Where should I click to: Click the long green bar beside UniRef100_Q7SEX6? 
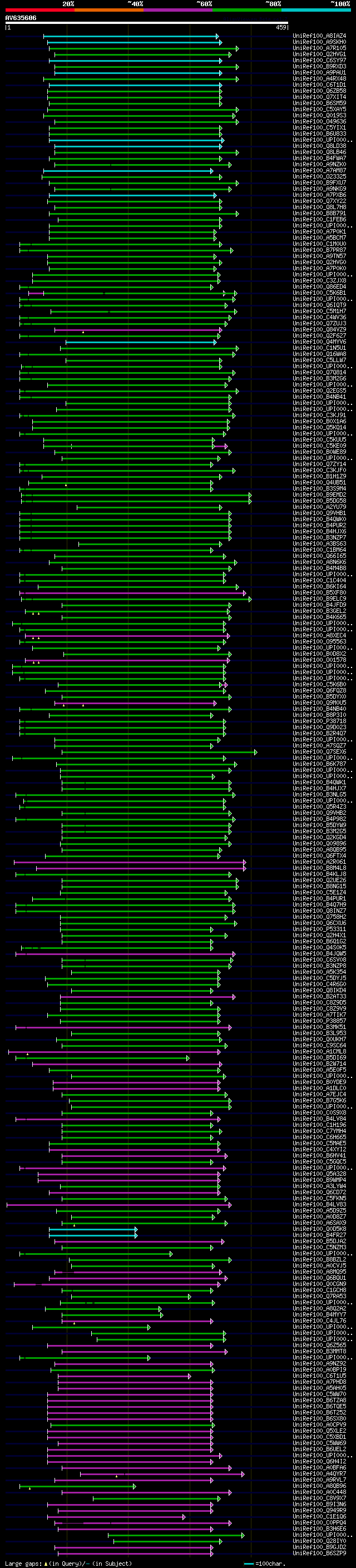point(160,753)
